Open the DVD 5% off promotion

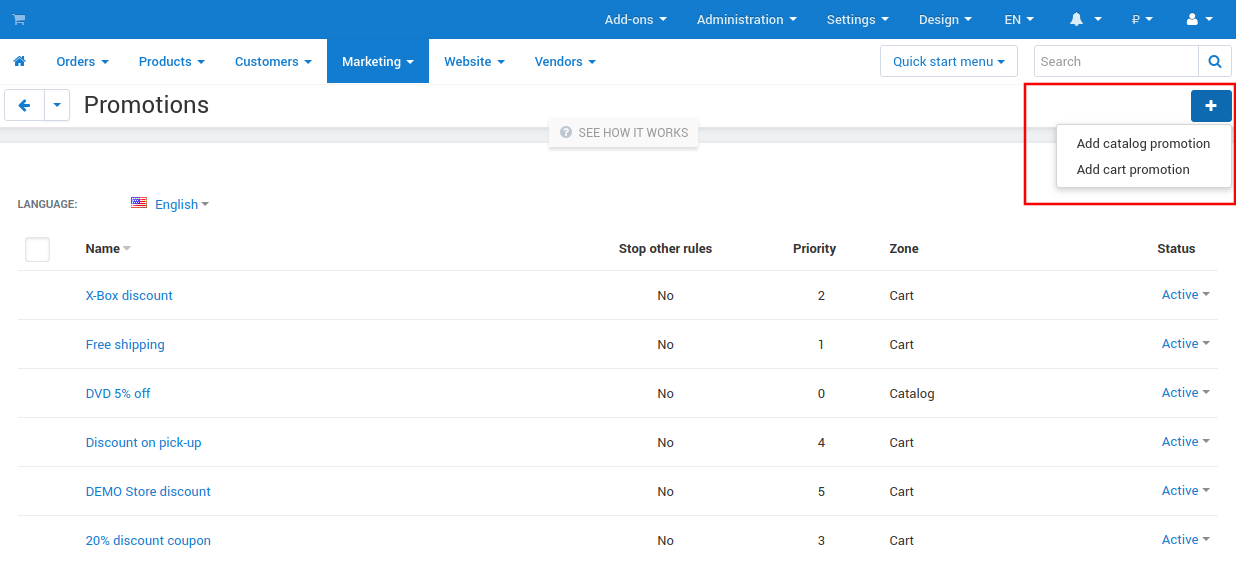pyautogui.click(x=118, y=394)
